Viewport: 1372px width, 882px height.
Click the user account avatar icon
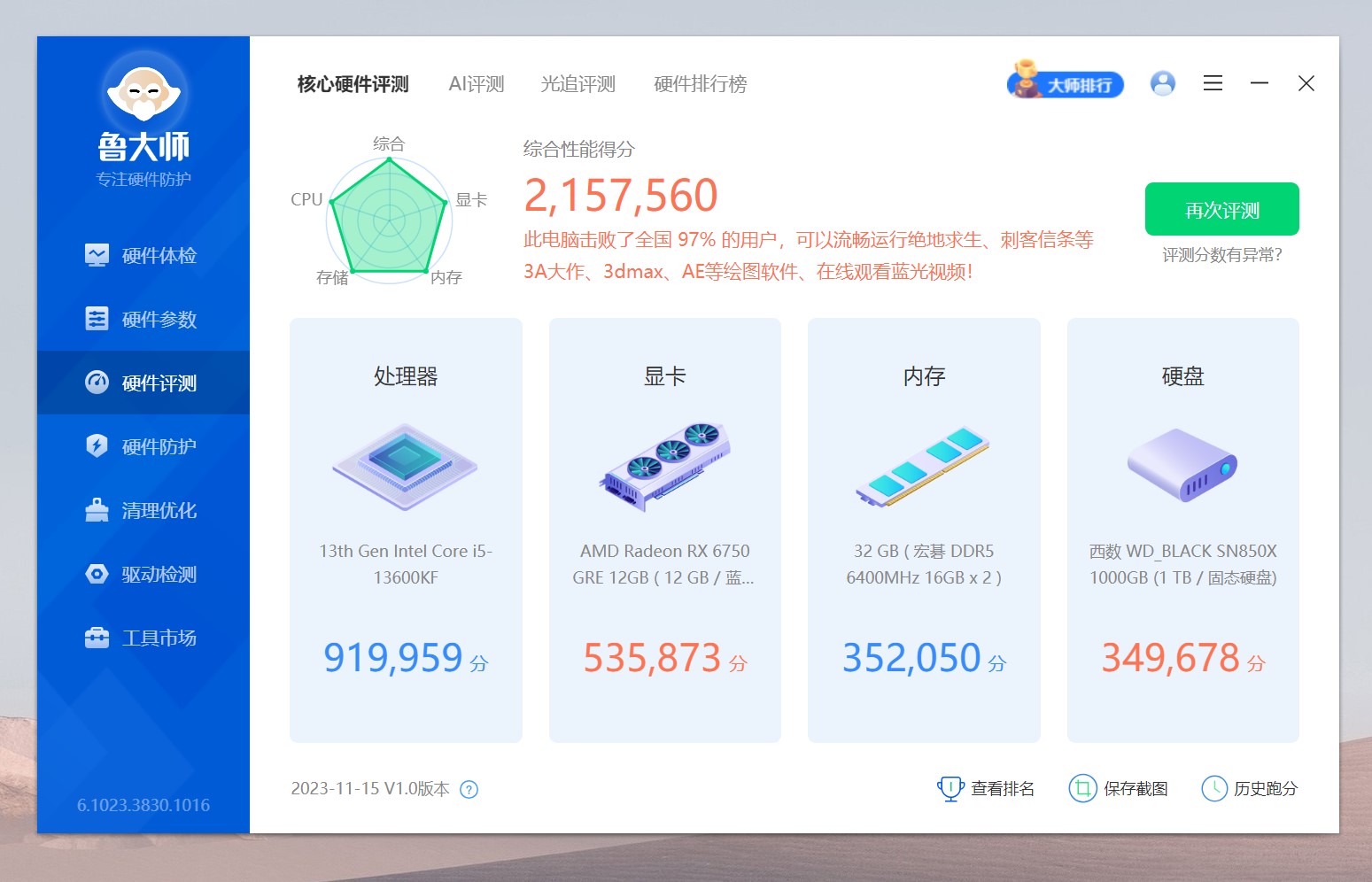click(x=1163, y=83)
